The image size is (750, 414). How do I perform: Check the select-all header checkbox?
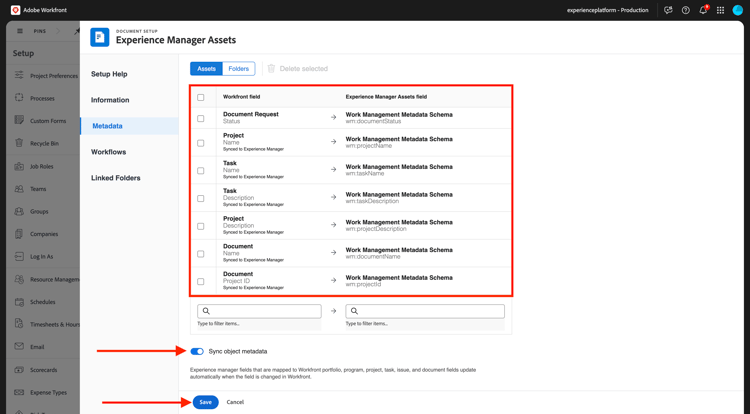coord(200,97)
